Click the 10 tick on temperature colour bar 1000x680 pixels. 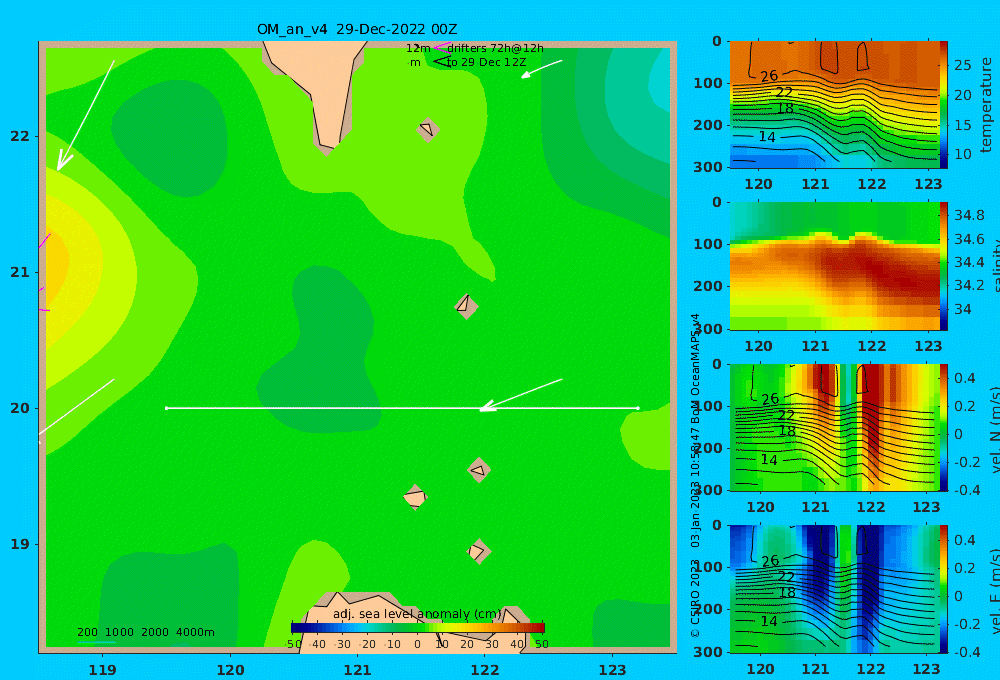pos(963,154)
